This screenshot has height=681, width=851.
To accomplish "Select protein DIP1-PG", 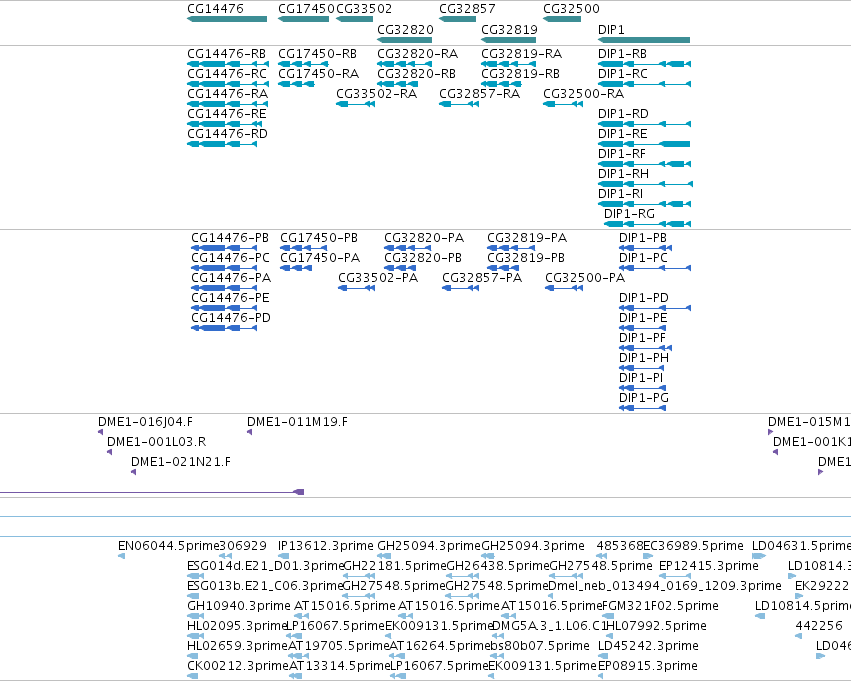I will pyautogui.click(x=644, y=399).
